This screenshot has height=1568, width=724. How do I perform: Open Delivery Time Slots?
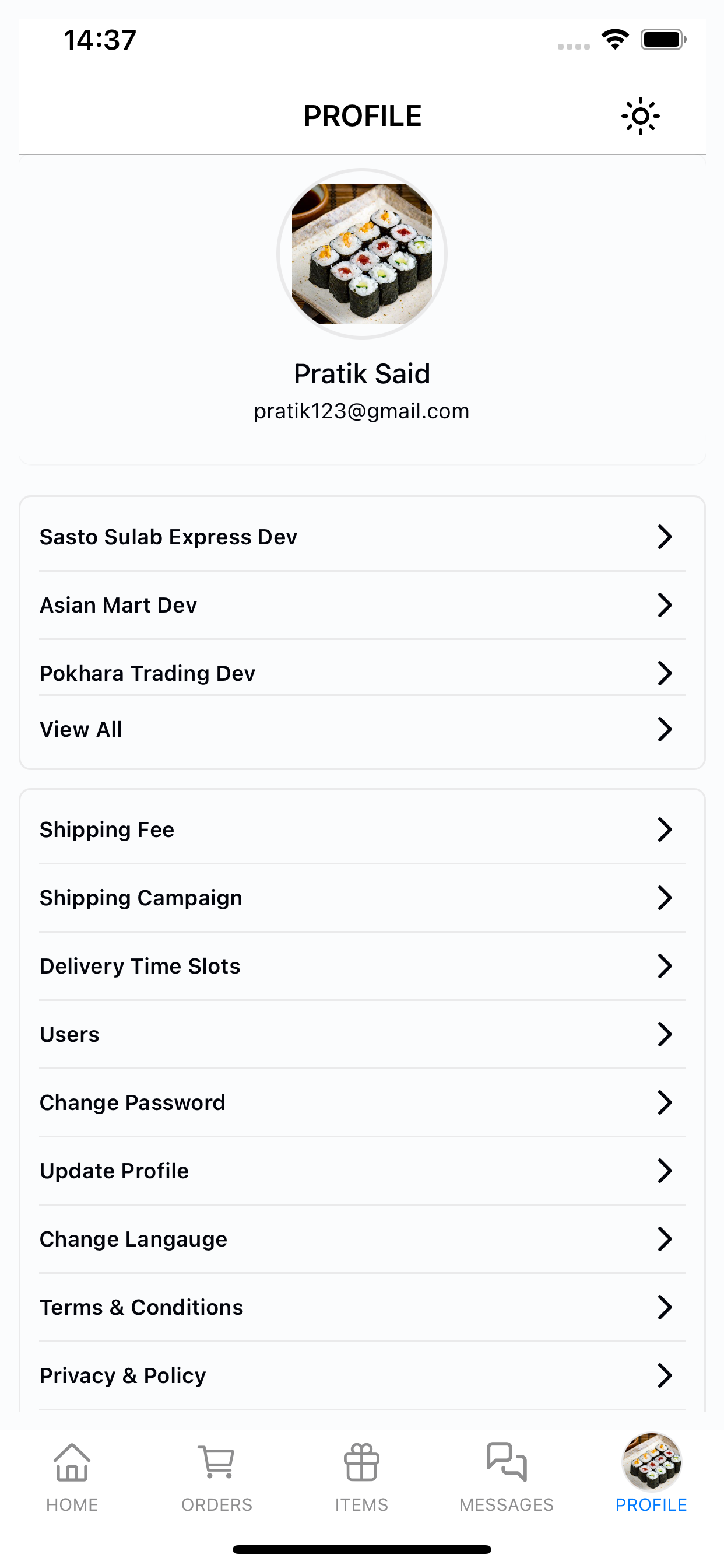[x=362, y=966]
